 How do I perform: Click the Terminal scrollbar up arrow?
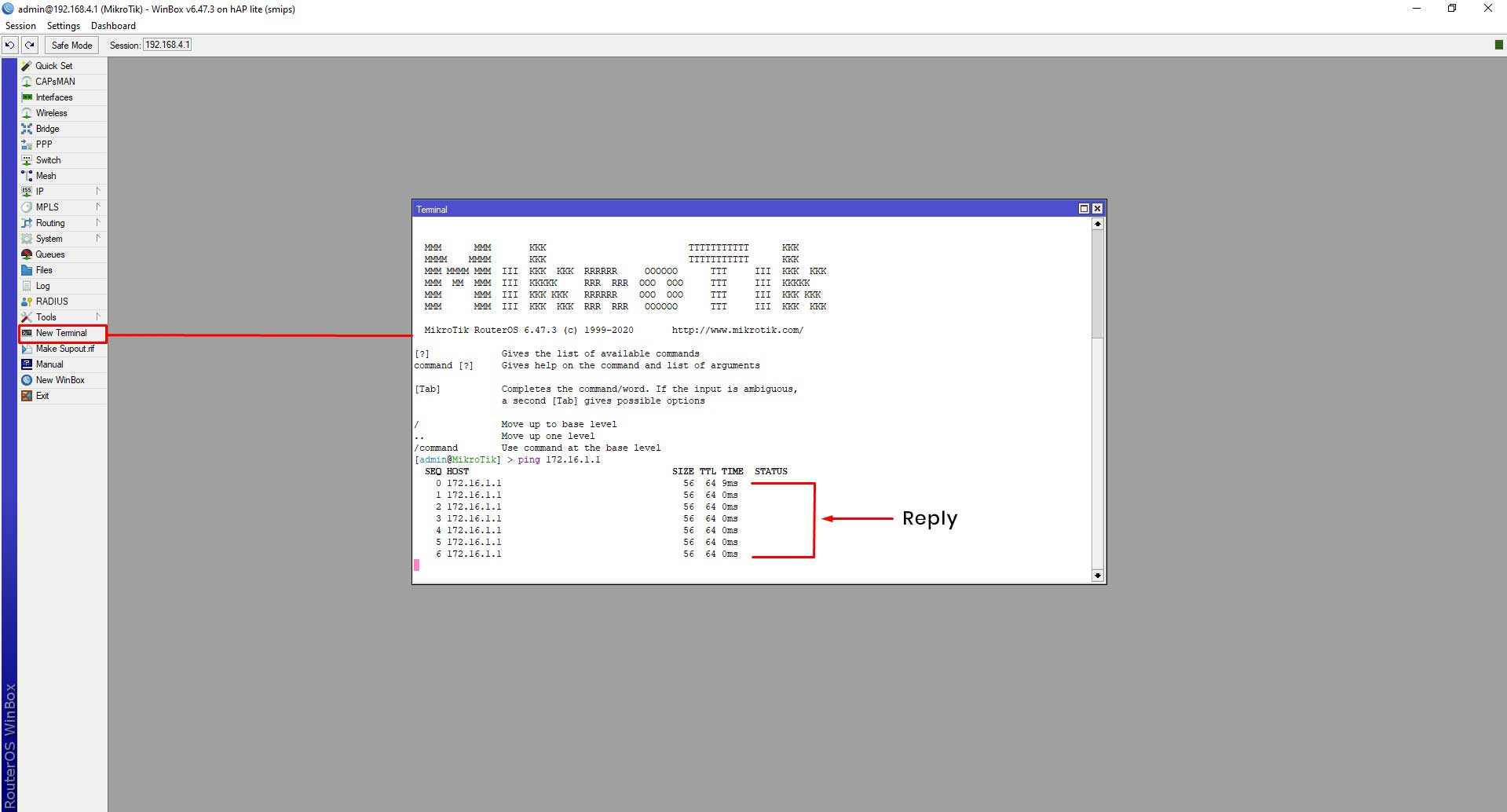[1097, 224]
